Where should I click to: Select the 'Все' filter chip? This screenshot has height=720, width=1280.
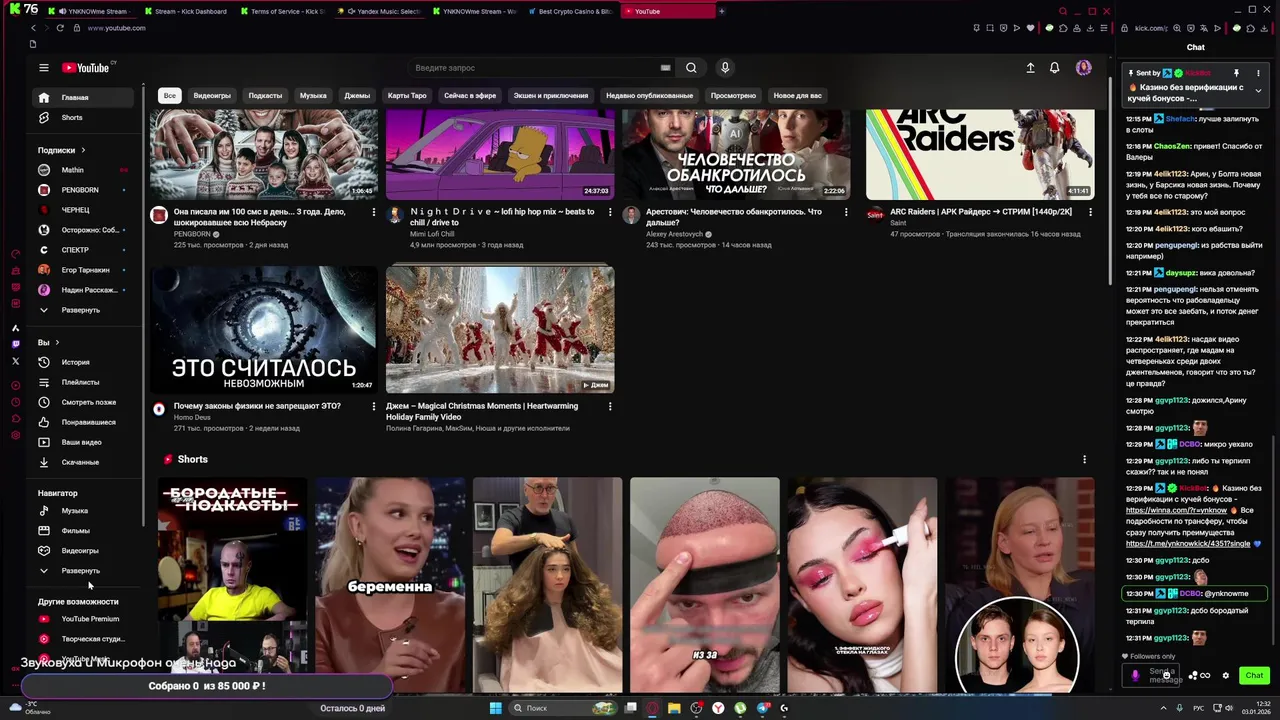[x=170, y=96]
